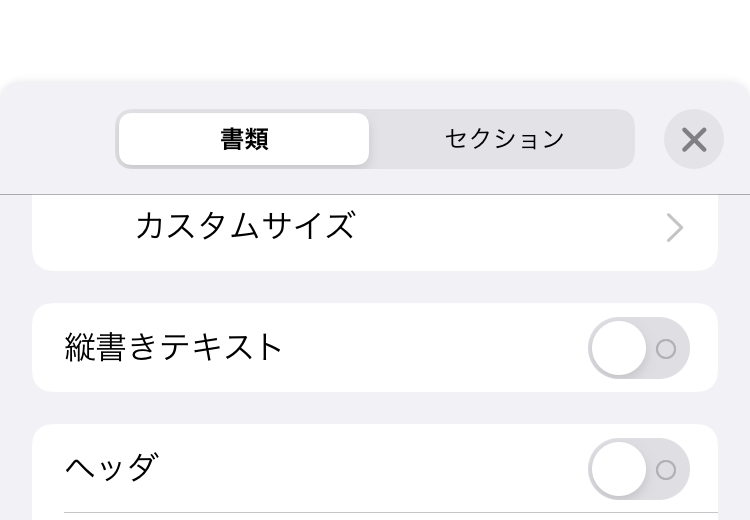
Task: Open the カスタムサイズ option
Action: click(x=245, y=227)
